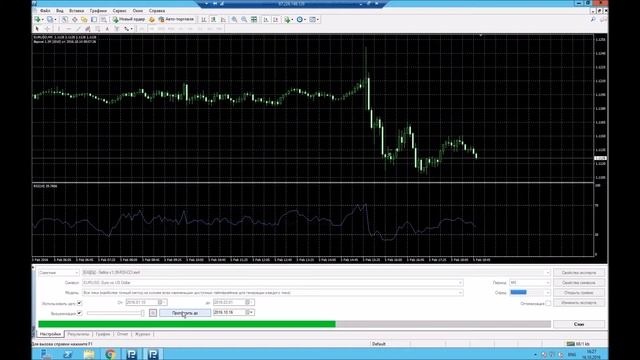640x360 pixels.
Task: Click the tile windows grid icon
Action: coord(254,19)
